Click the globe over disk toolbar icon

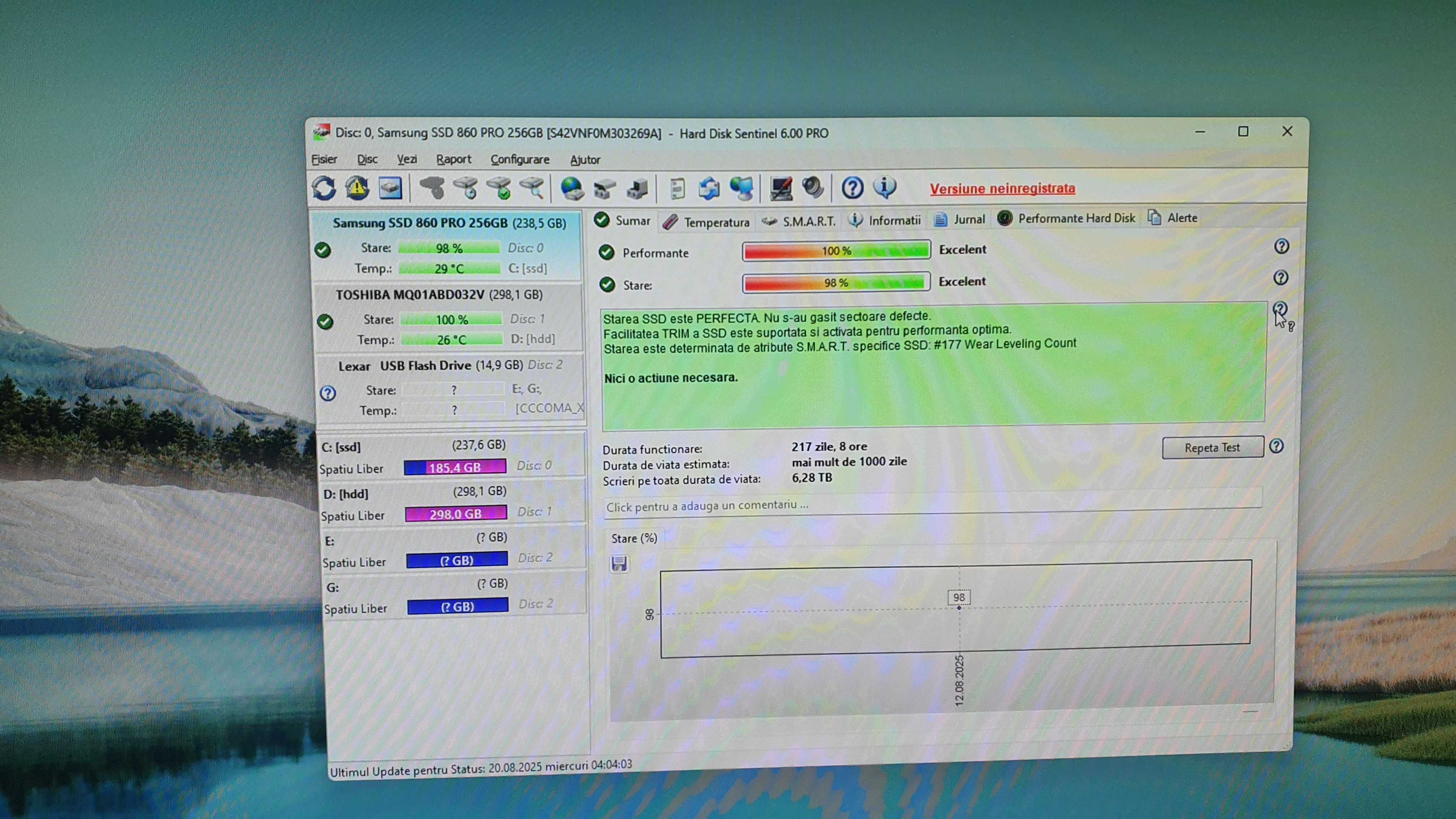coord(572,189)
